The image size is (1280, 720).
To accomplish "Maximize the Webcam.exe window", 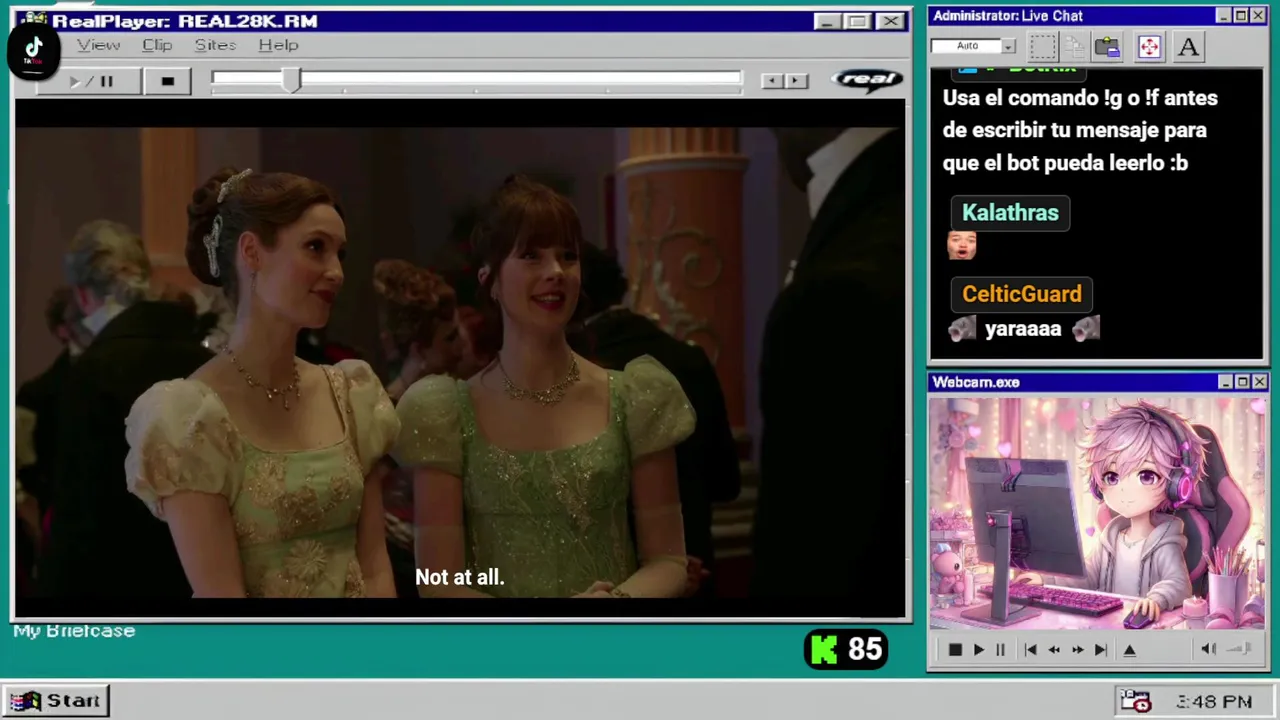I will tap(1243, 382).
